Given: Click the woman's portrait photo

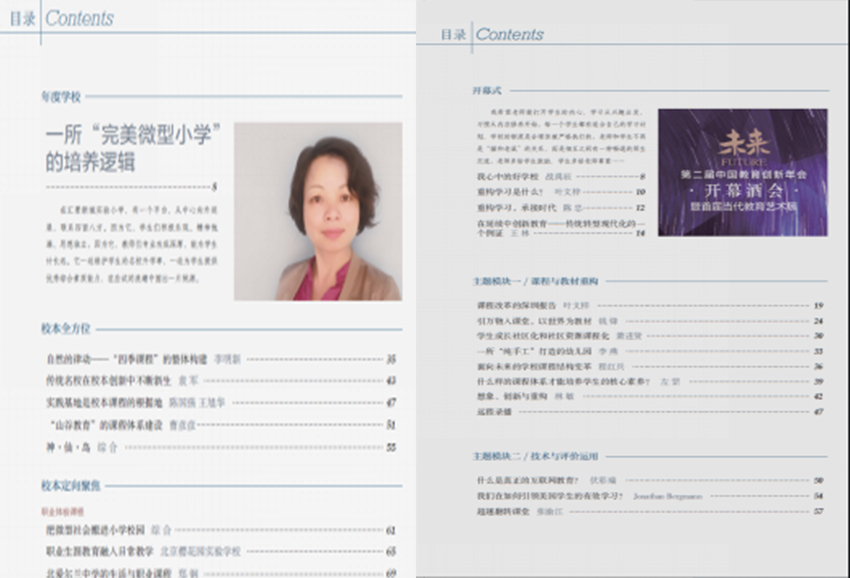Looking at the screenshot, I should click(x=318, y=211).
